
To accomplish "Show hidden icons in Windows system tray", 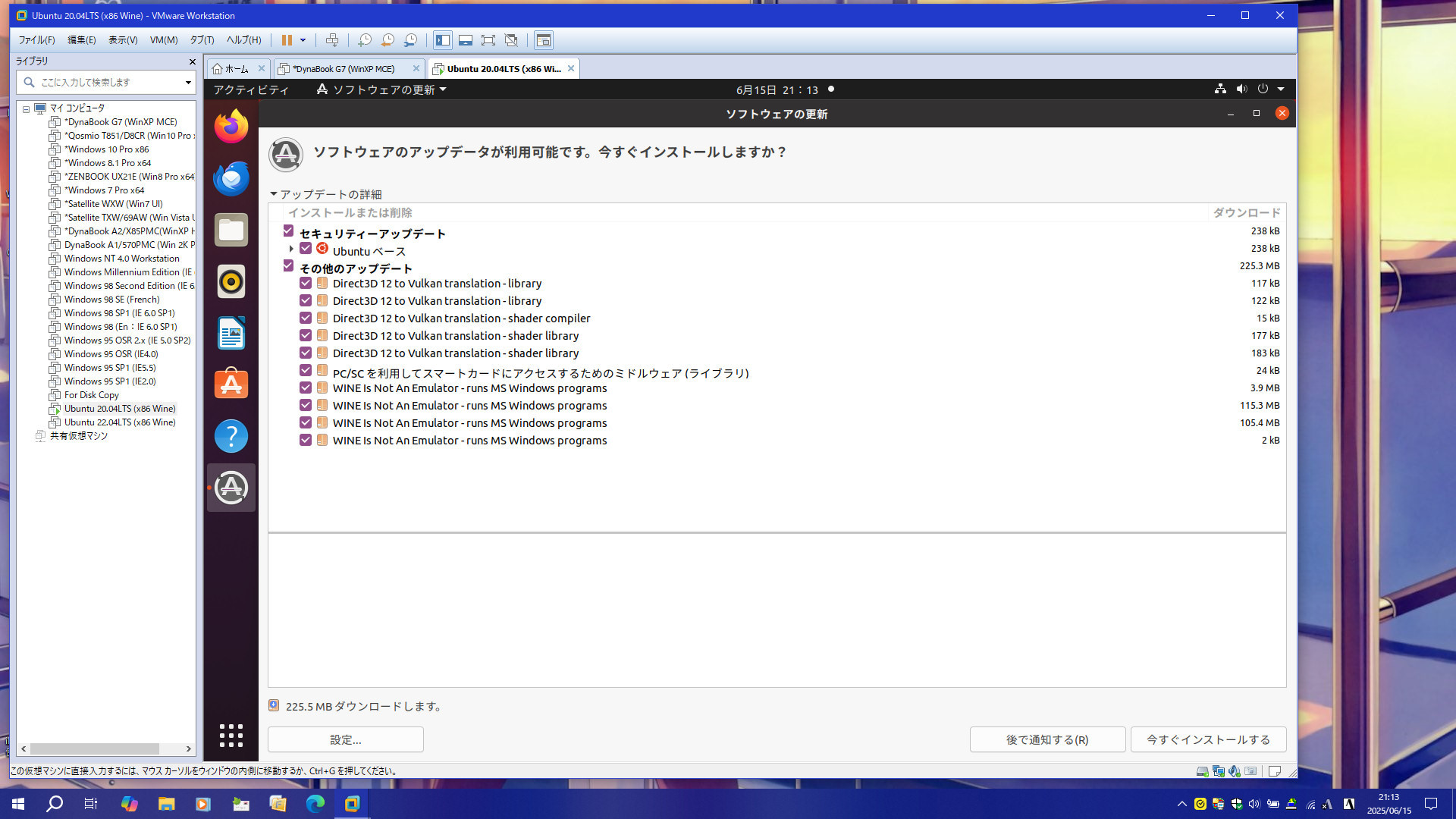I will 1181,804.
